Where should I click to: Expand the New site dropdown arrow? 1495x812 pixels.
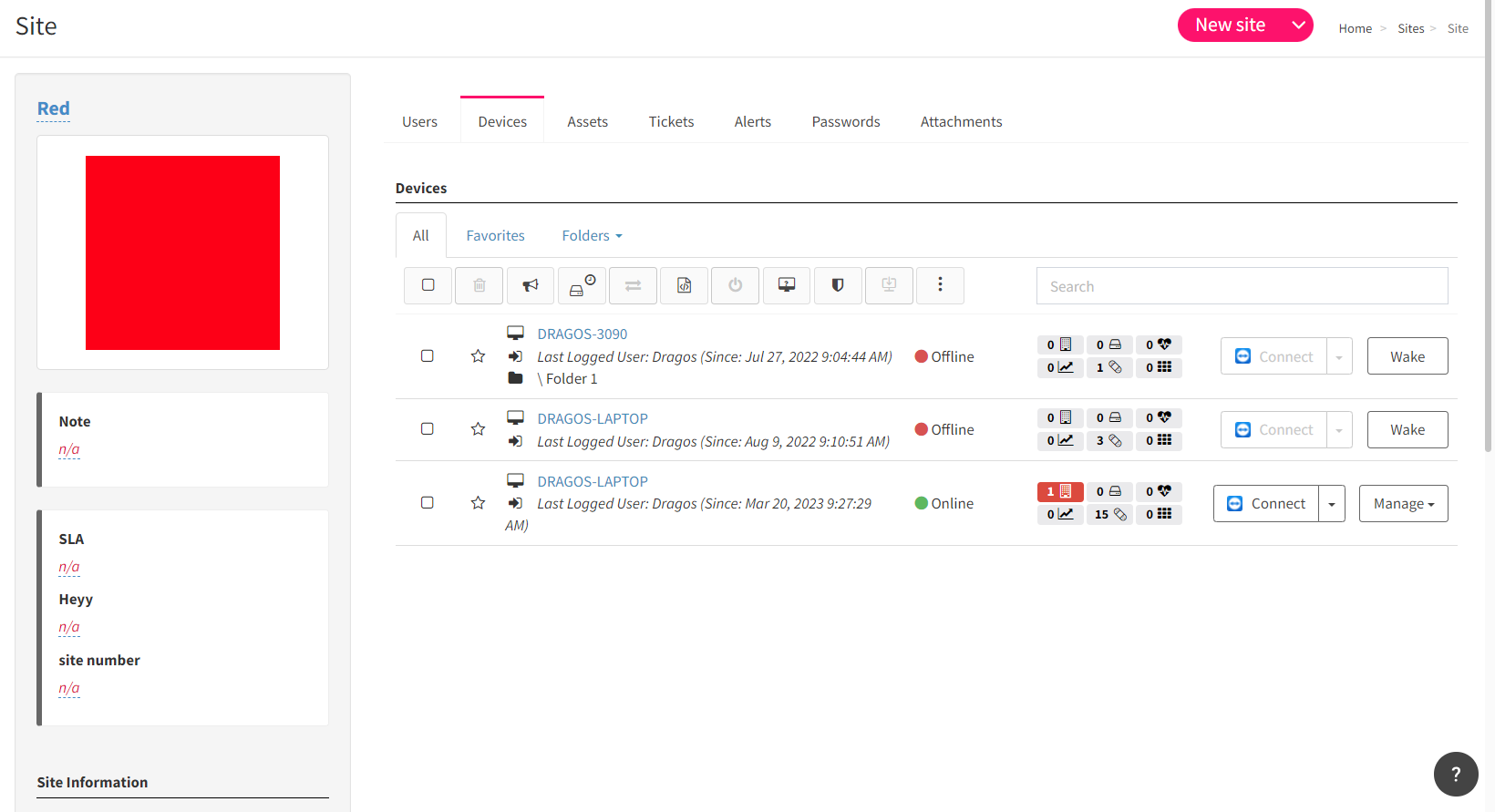point(1299,26)
